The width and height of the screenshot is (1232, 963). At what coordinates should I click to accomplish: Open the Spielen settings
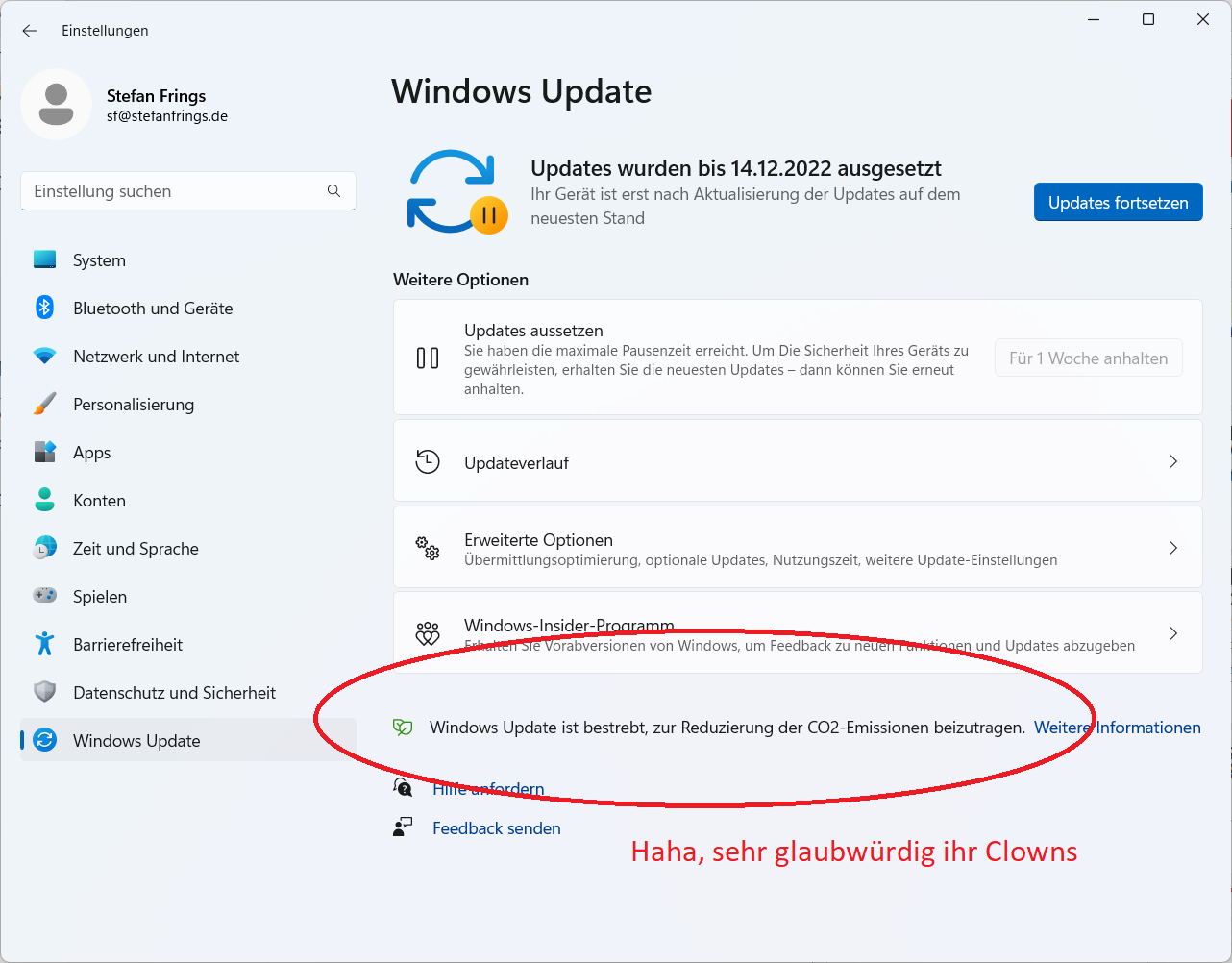(x=188, y=597)
